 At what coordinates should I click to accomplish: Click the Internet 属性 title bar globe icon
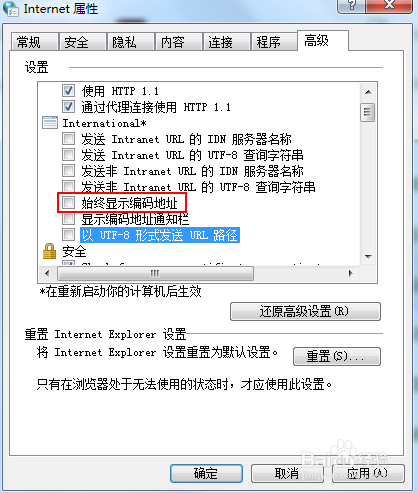coord(11,8)
